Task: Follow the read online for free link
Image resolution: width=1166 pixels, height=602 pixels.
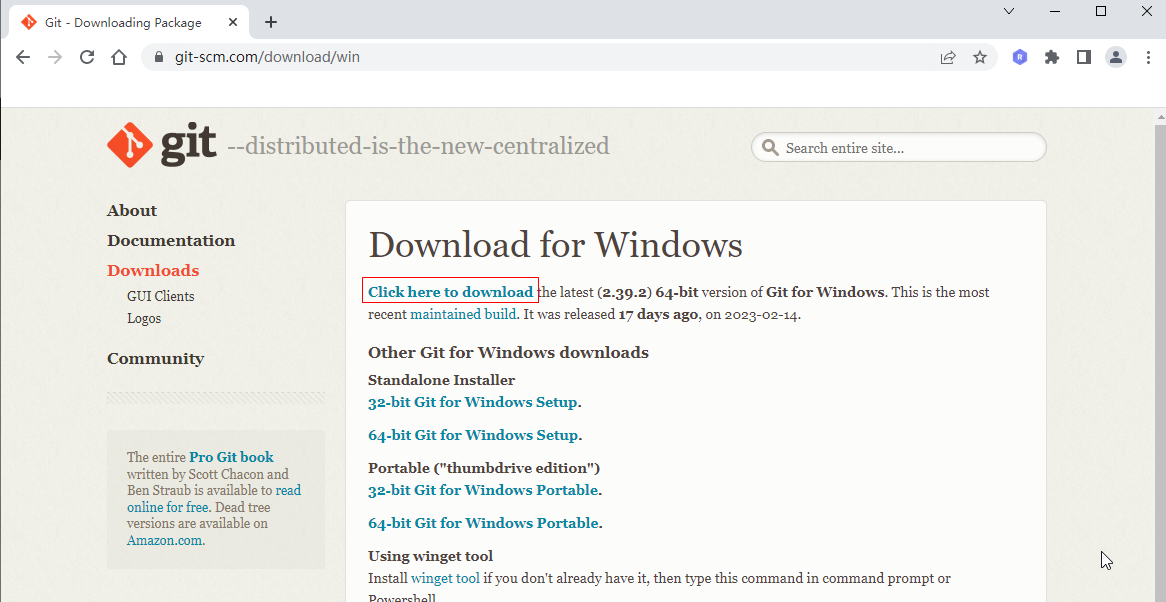Action: click(x=213, y=499)
